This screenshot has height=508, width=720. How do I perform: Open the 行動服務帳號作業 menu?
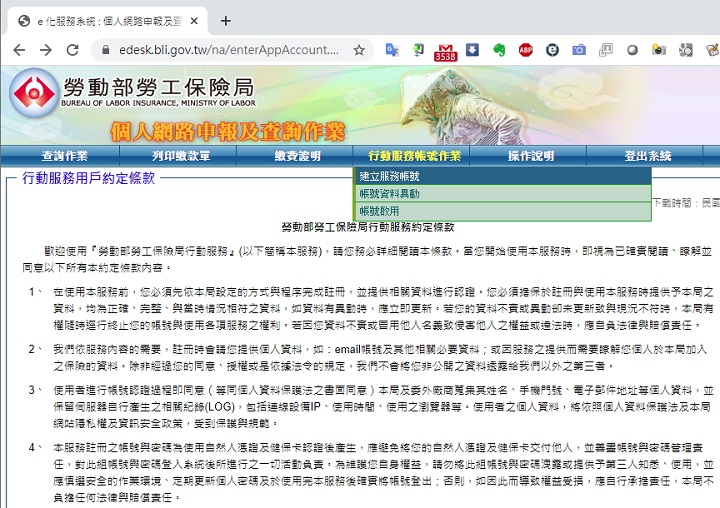tap(414, 156)
